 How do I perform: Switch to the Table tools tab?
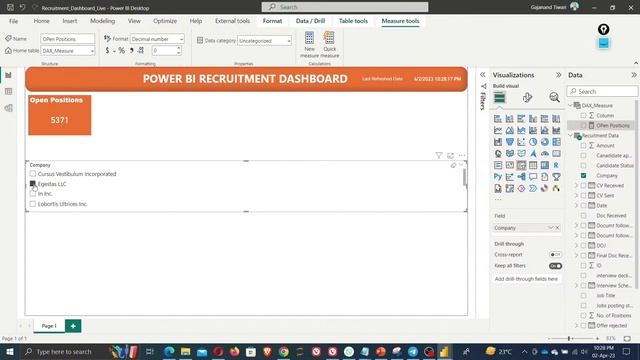[353, 21]
